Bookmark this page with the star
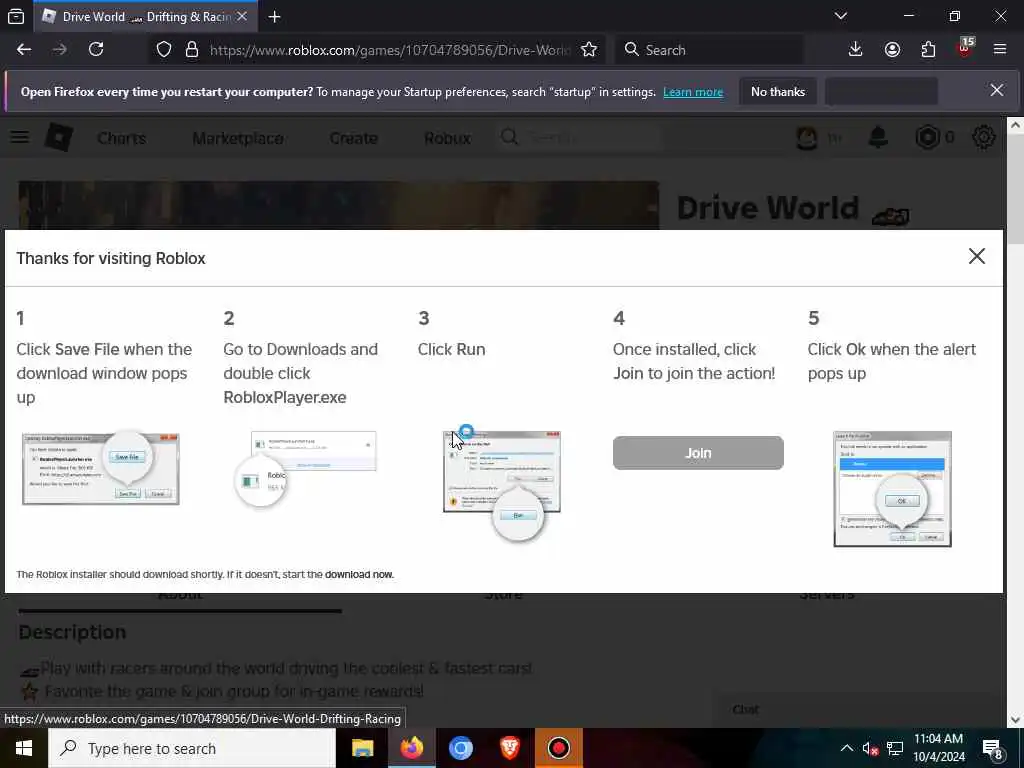The height and width of the screenshot is (768, 1024). click(589, 50)
